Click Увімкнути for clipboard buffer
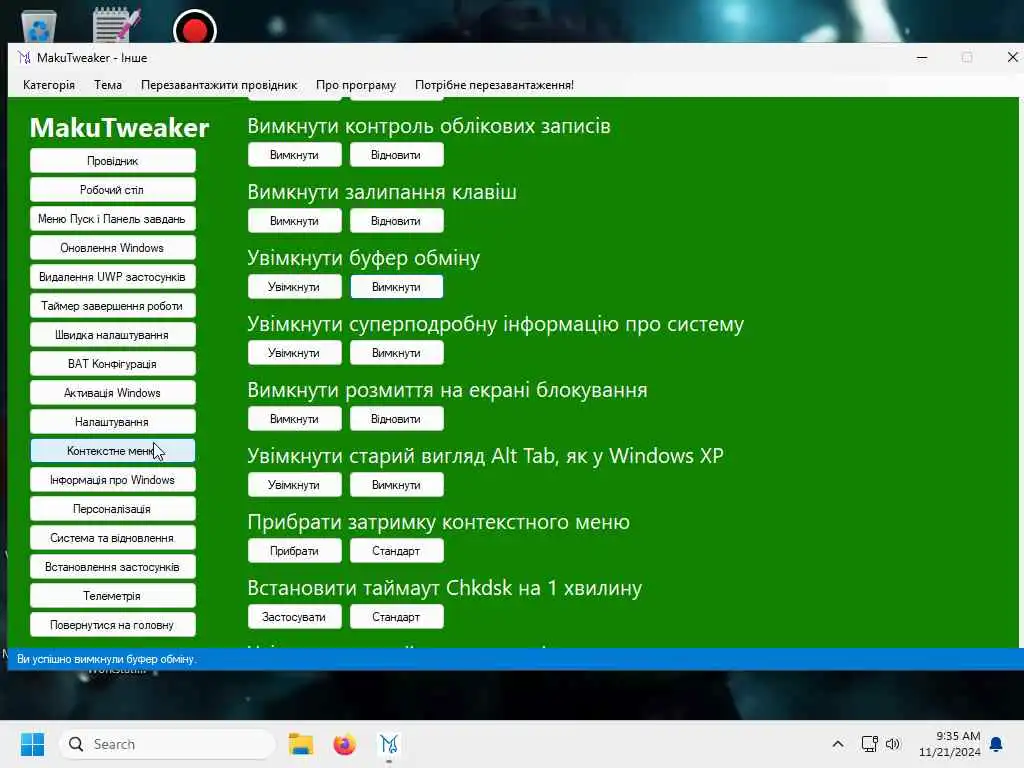The height and width of the screenshot is (768, 1024). (295, 287)
